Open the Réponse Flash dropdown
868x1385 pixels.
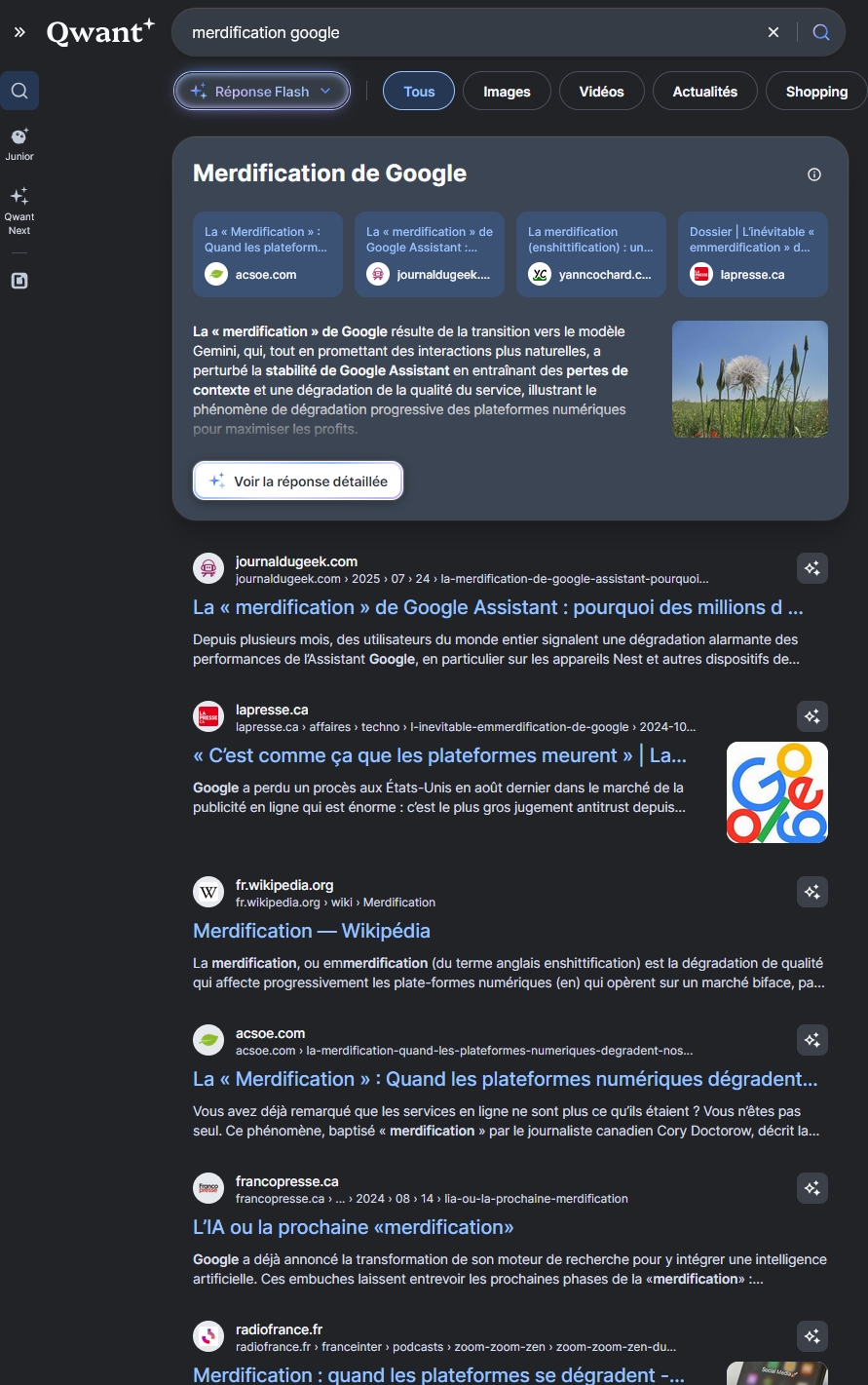tap(262, 92)
